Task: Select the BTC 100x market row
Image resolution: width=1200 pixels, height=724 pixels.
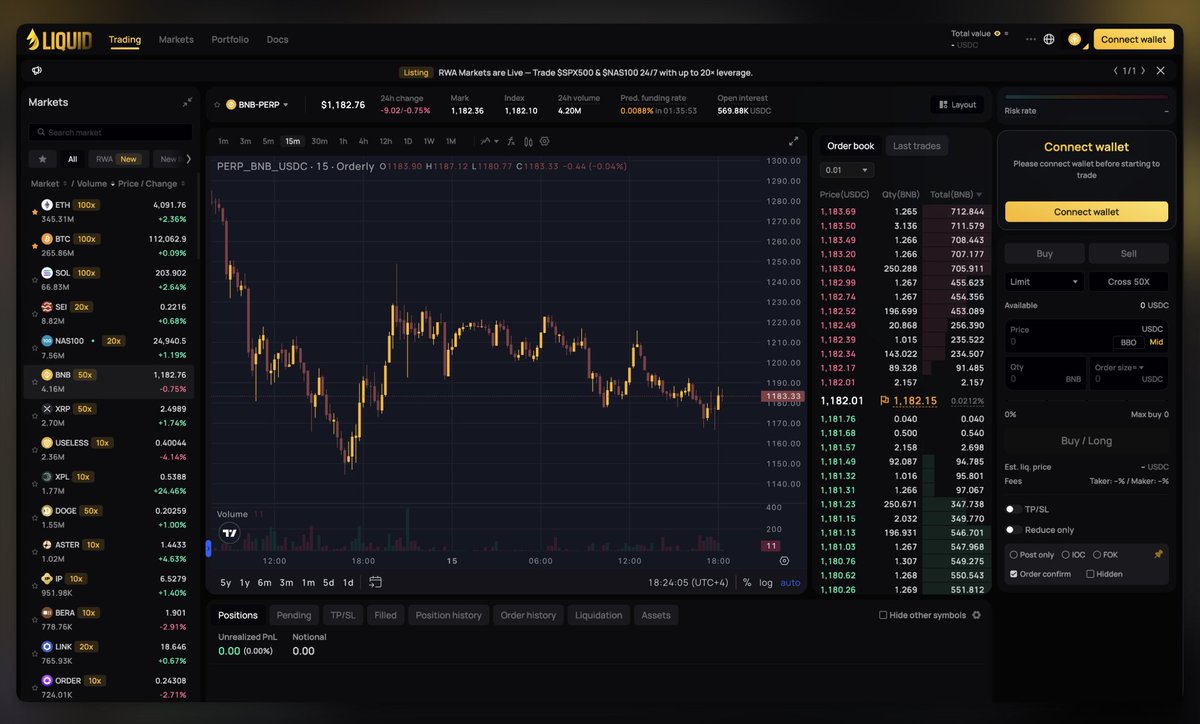Action: coord(110,245)
